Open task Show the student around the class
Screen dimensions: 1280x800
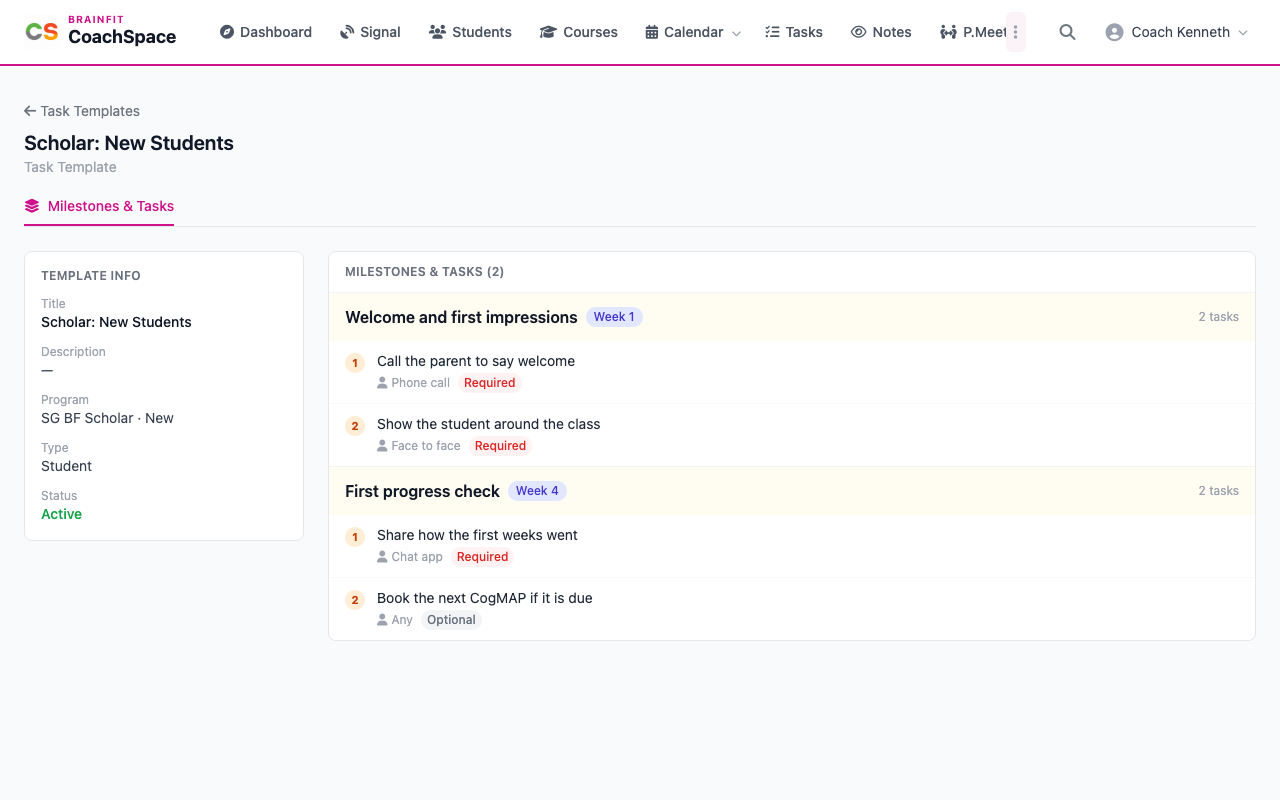[489, 424]
